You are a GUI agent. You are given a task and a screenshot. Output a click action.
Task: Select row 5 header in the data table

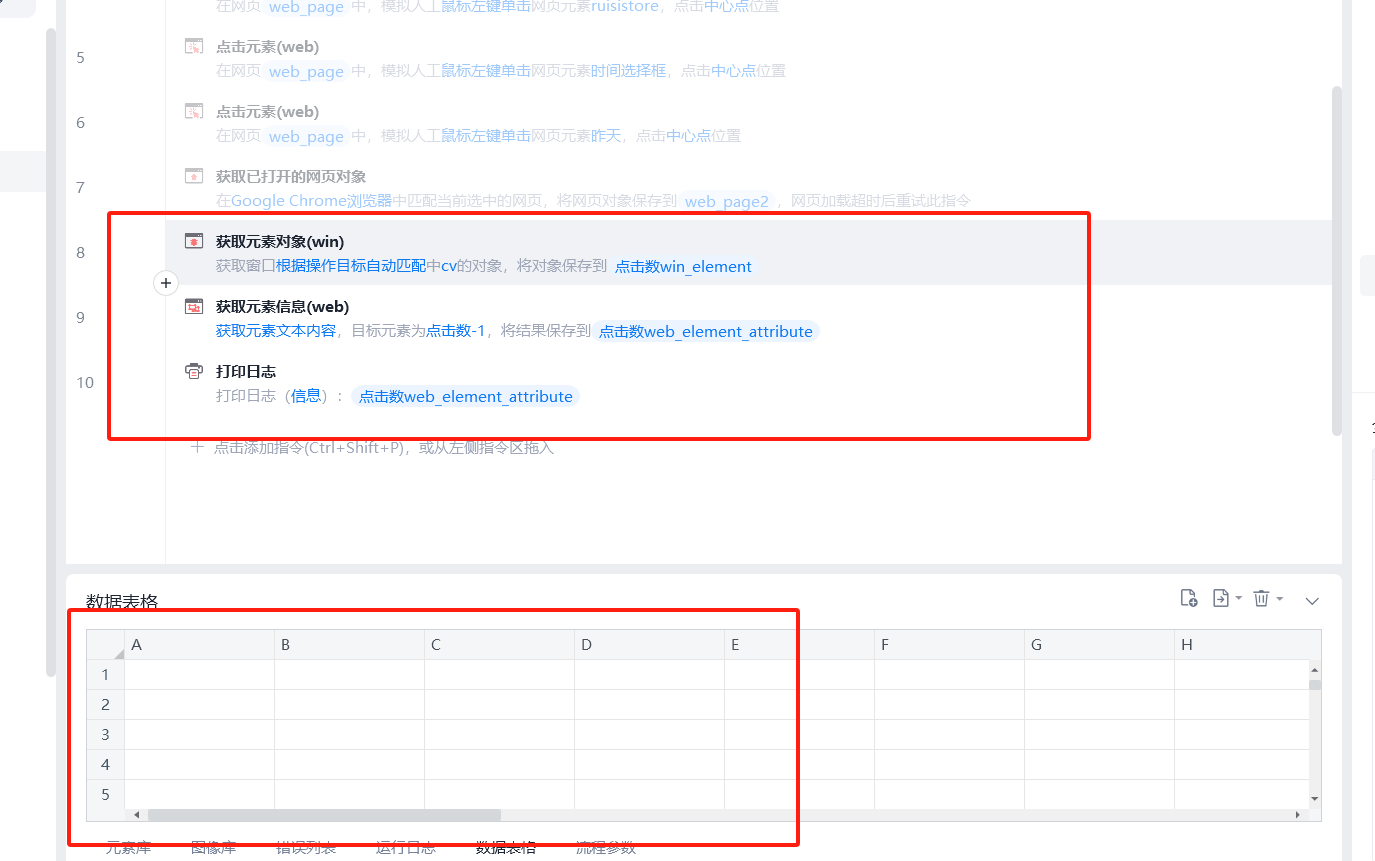(105, 795)
